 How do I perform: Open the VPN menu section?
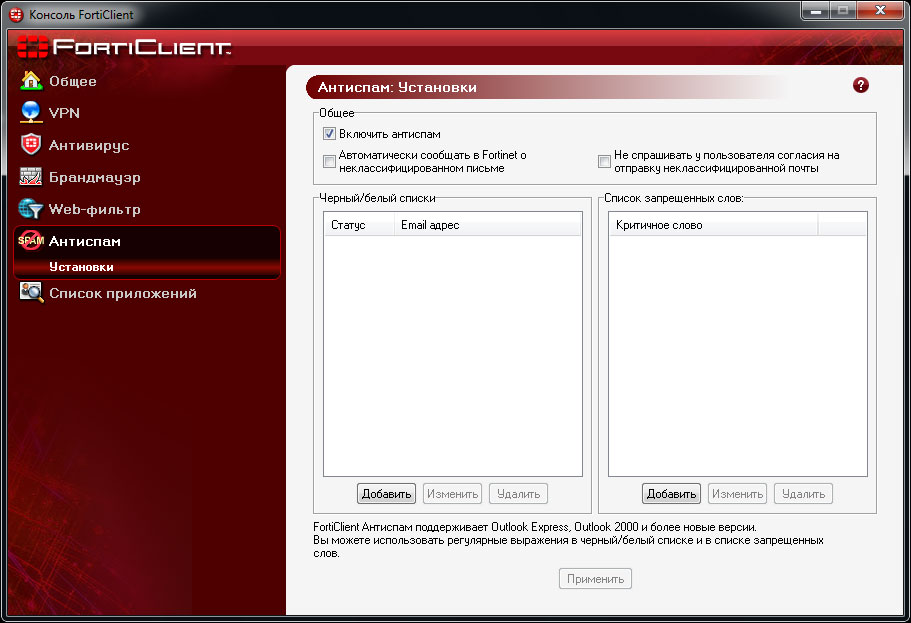[x=64, y=113]
